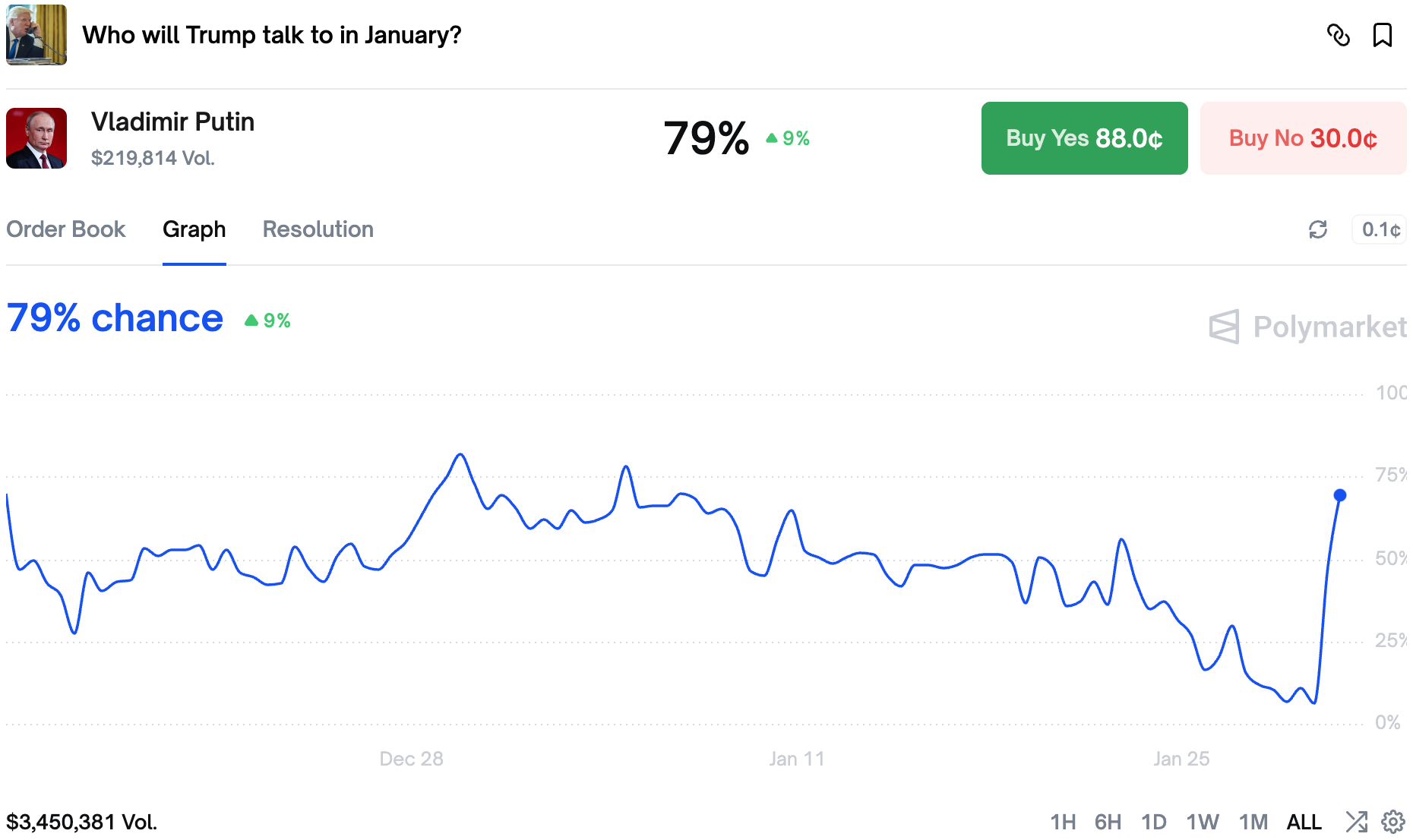The image size is (1413, 840).
Task: Switch chart range to 1D
Action: [x=1153, y=822]
